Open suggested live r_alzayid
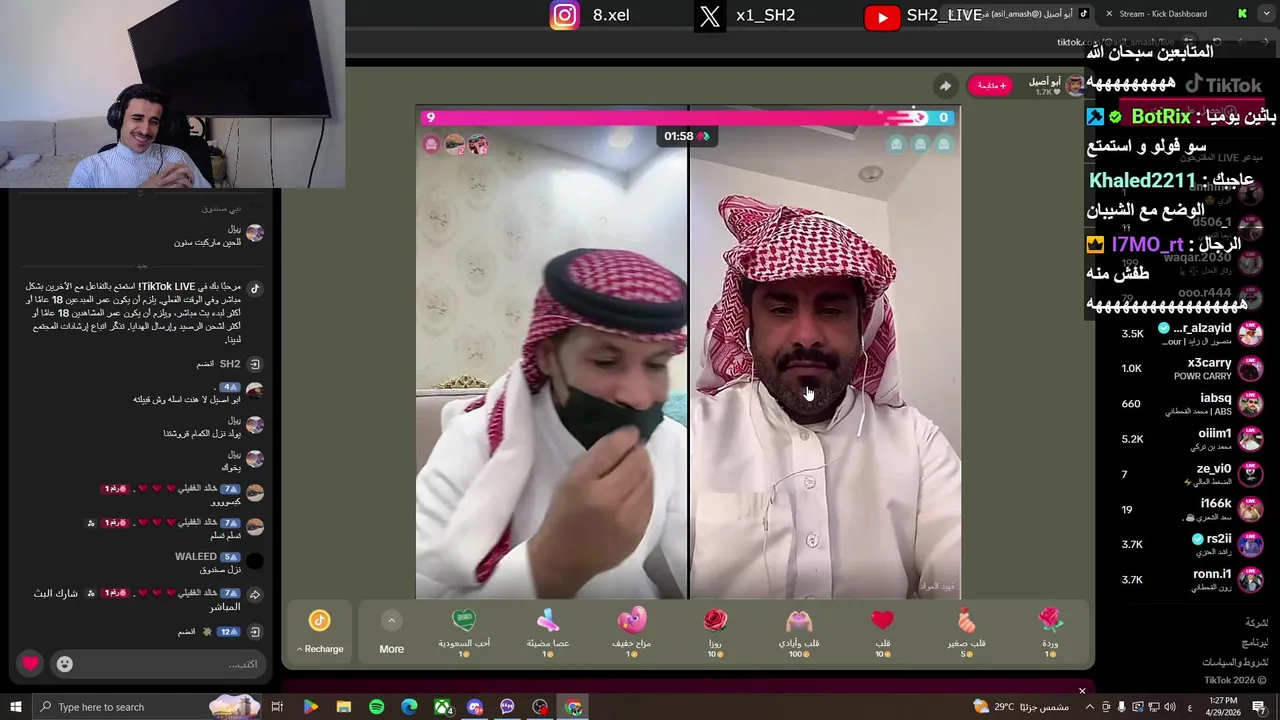1280x720 pixels. tap(1190, 334)
